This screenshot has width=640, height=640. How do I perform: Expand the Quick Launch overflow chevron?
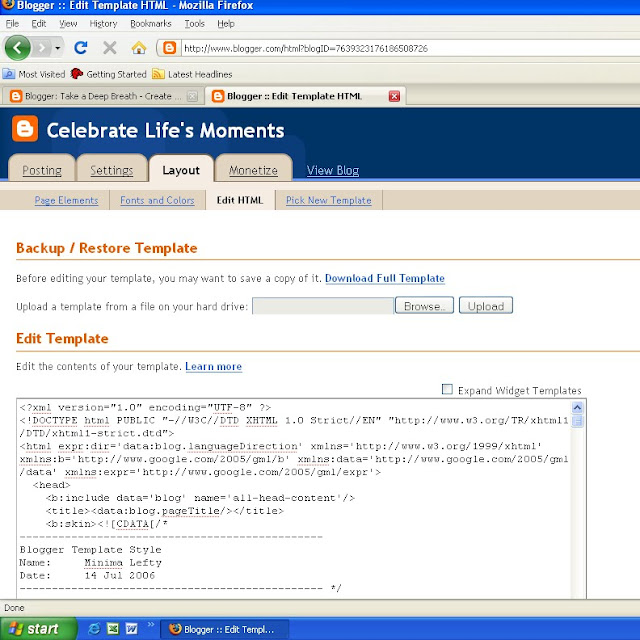click(151, 624)
